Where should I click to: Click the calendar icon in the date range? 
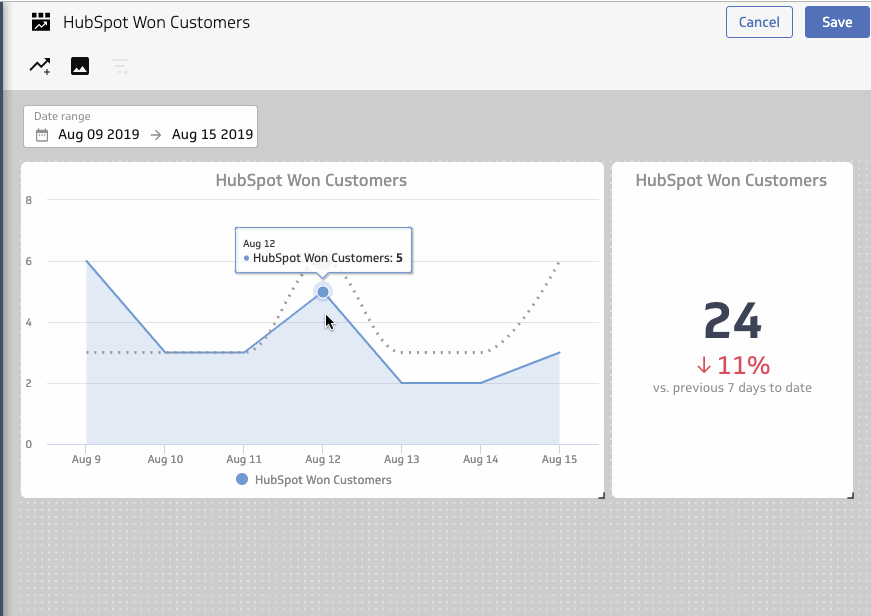40,134
